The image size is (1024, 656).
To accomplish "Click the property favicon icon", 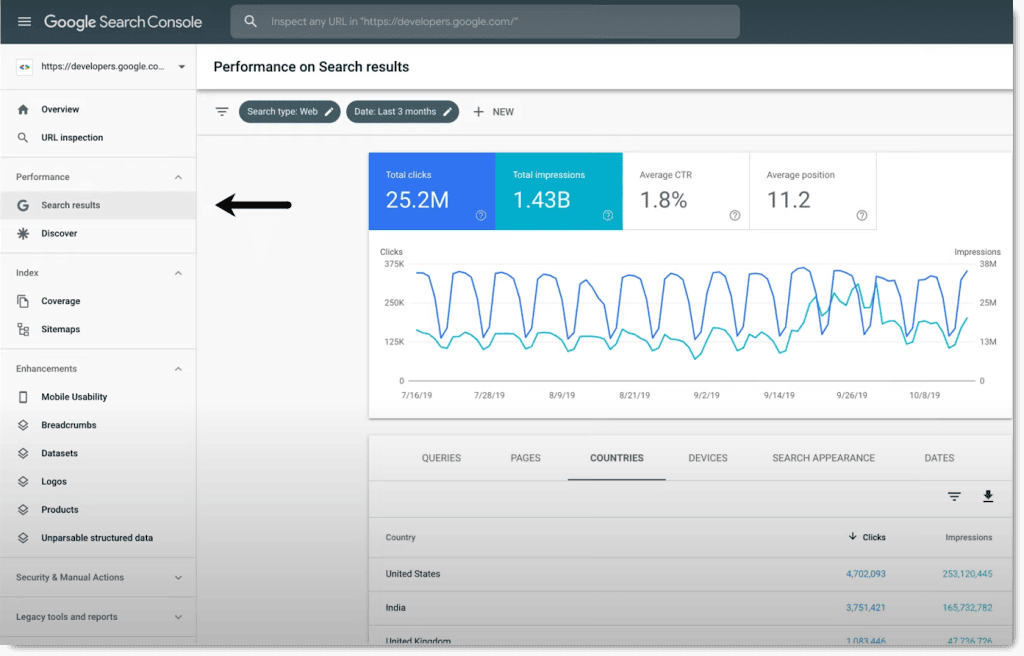I will [x=24, y=67].
